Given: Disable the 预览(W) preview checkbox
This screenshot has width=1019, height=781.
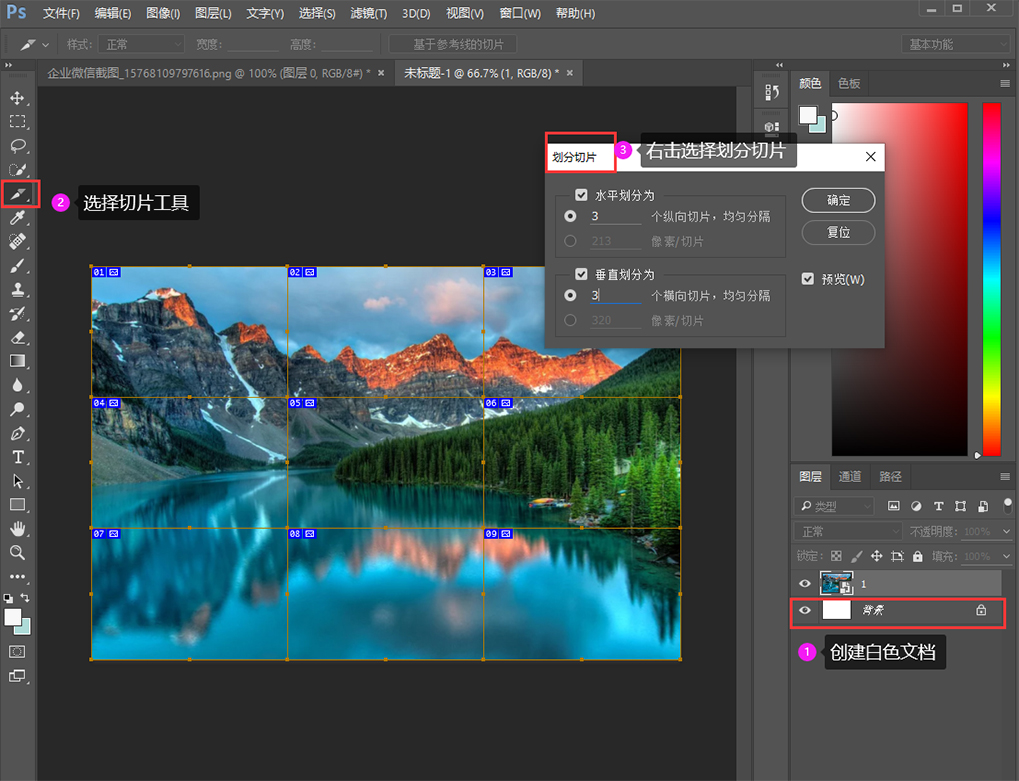Looking at the screenshot, I should pos(808,279).
